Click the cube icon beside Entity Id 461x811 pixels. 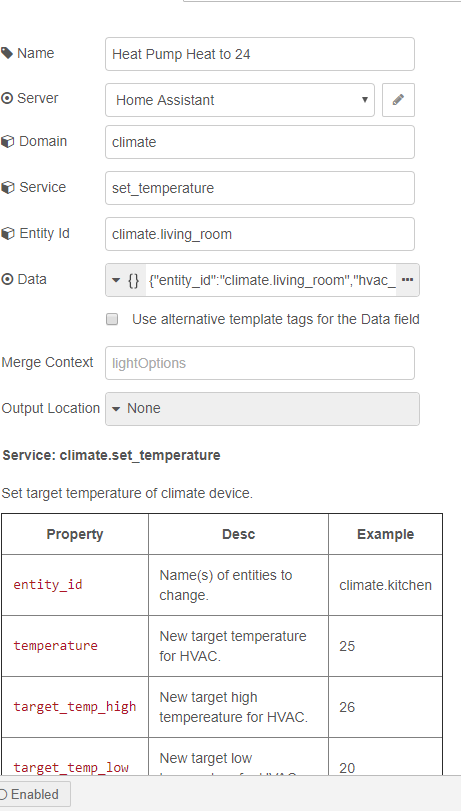pyautogui.click(x=7, y=234)
